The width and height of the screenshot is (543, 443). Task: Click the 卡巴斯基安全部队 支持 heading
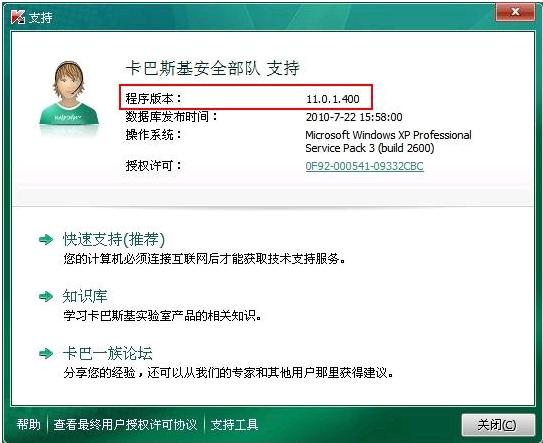(x=212, y=68)
